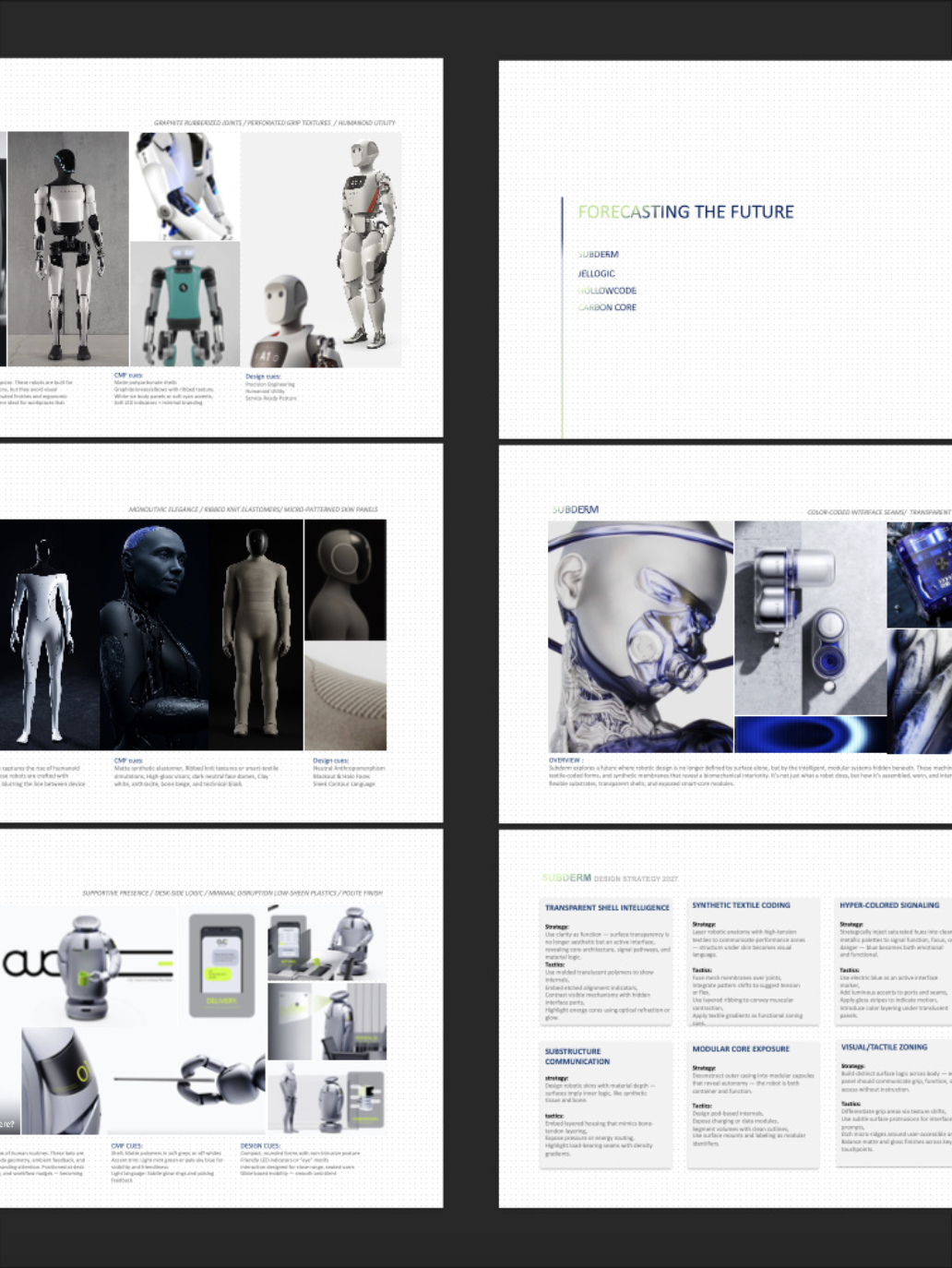Select the black android bust with blue head
Image resolution: width=952 pixels, height=1268 pixels.
coord(154,635)
